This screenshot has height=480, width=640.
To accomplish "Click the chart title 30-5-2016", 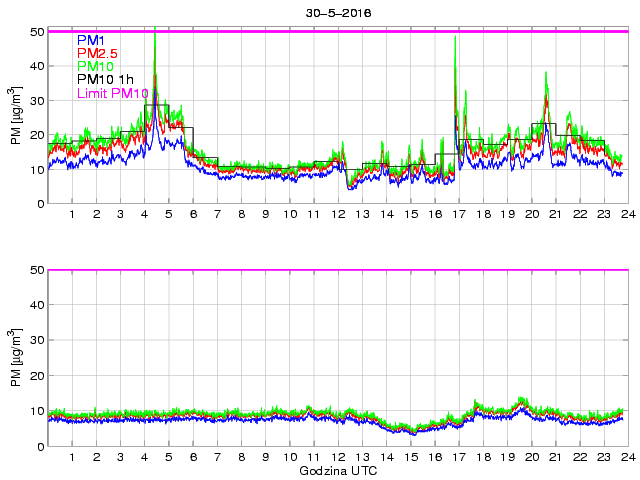I will click(338, 13).
